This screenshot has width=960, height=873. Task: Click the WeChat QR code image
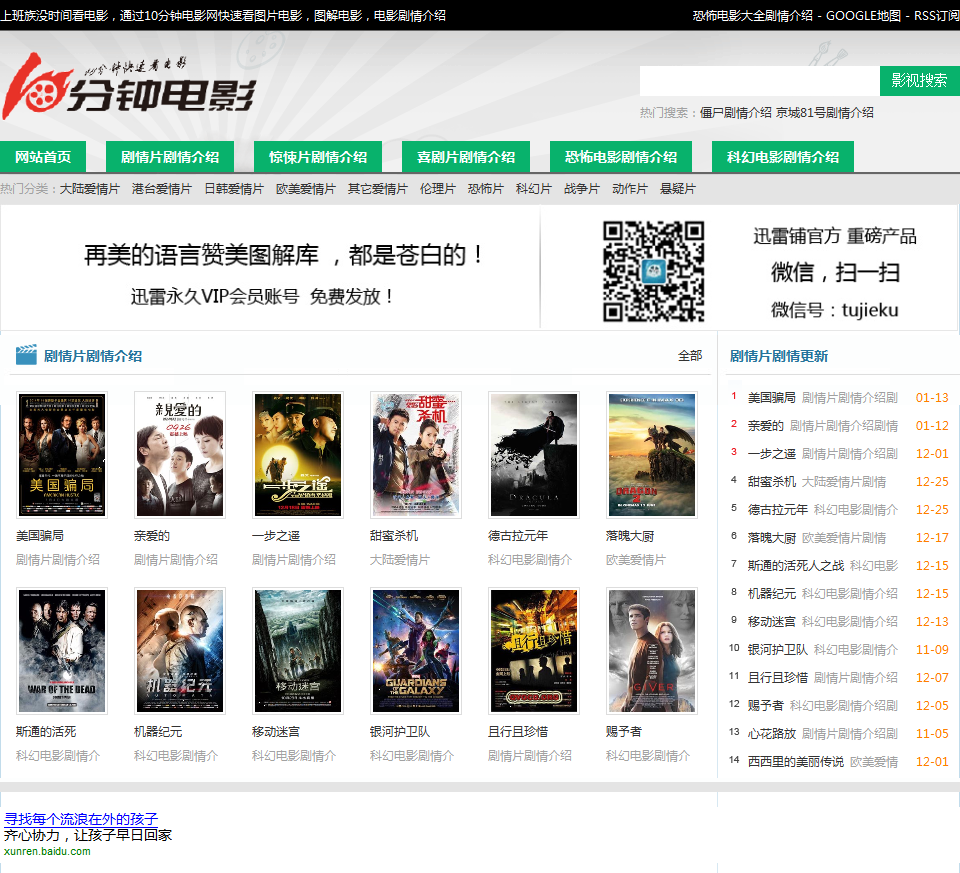coord(653,271)
